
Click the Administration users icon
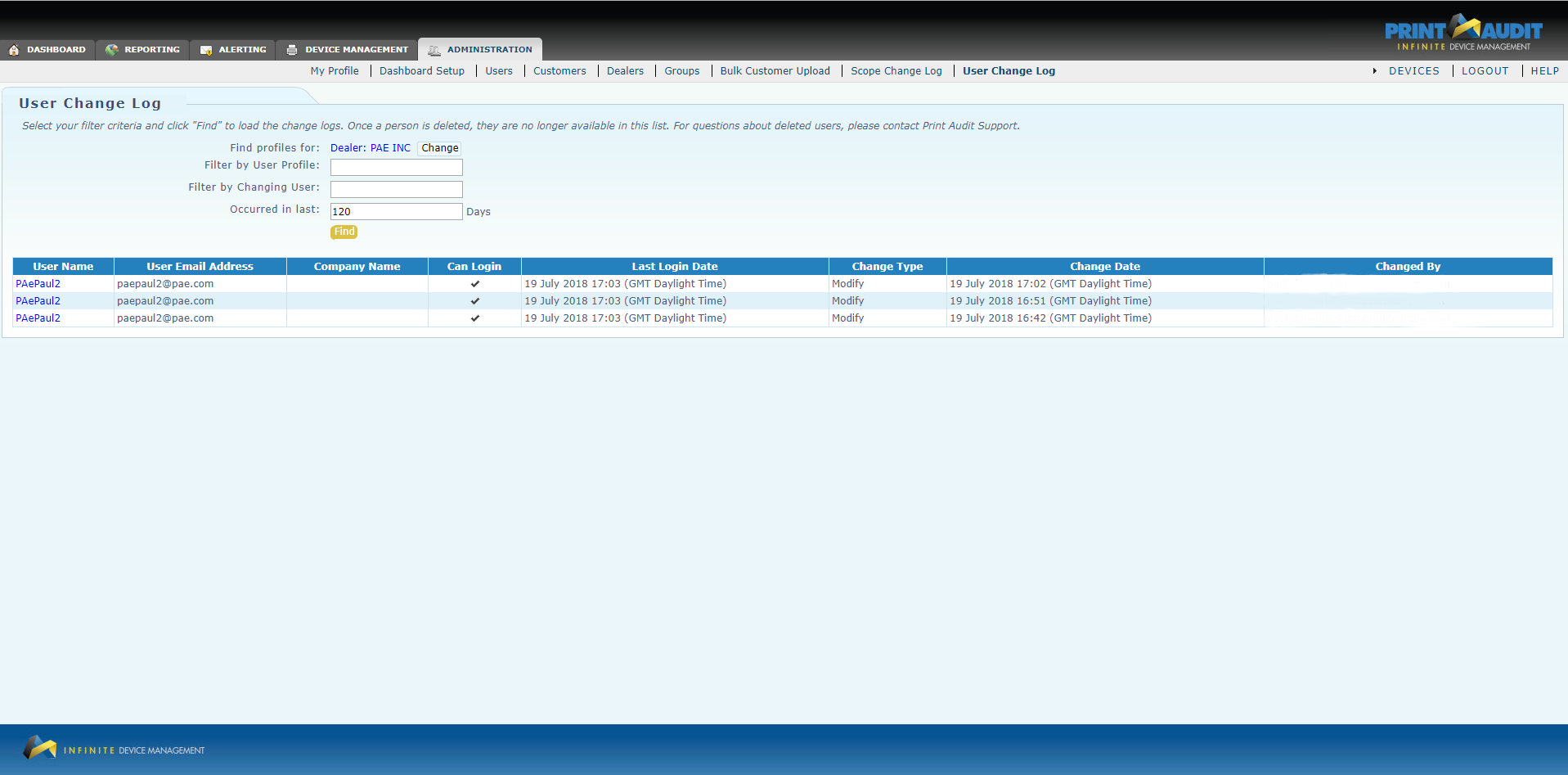(x=434, y=50)
